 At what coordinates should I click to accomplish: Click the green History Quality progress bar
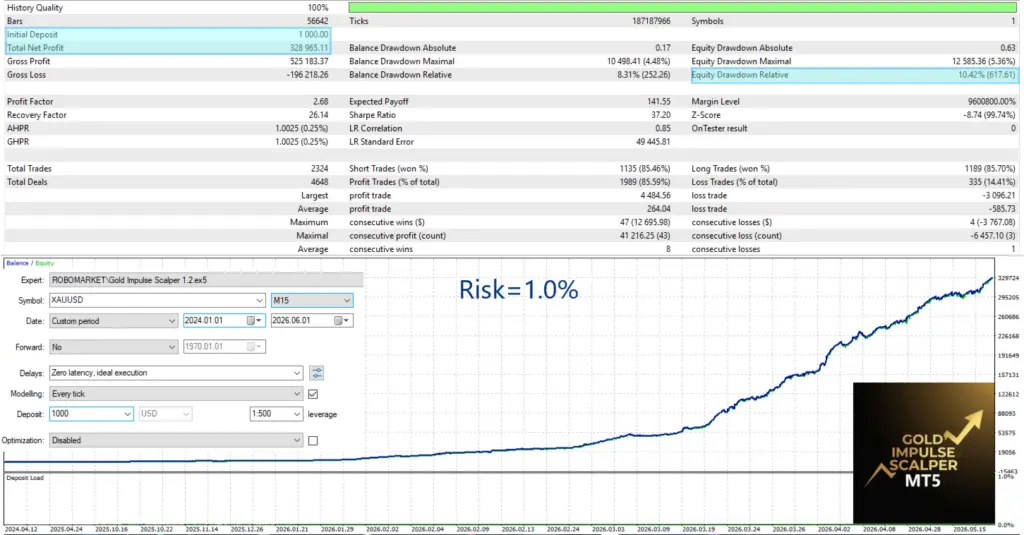(x=682, y=8)
